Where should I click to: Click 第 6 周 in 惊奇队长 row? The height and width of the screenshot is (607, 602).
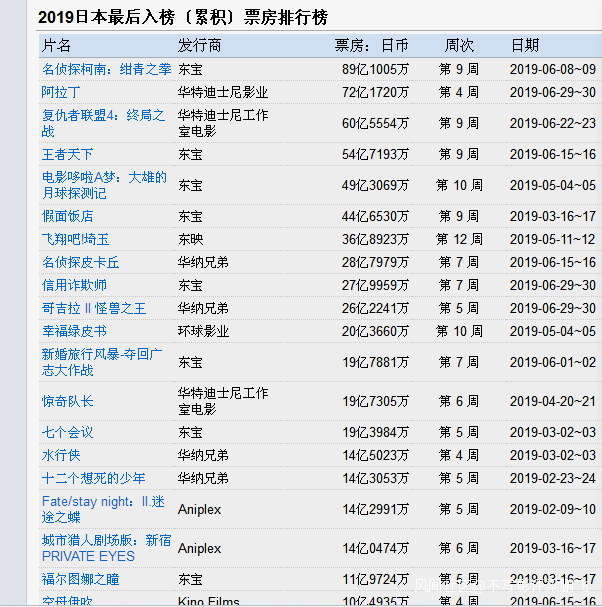tap(459, 401)
